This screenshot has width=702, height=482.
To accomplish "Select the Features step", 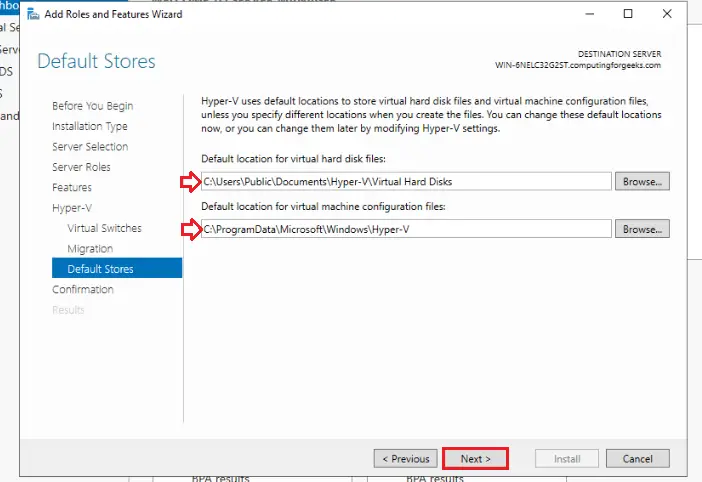I will click(x=72, y=188).
